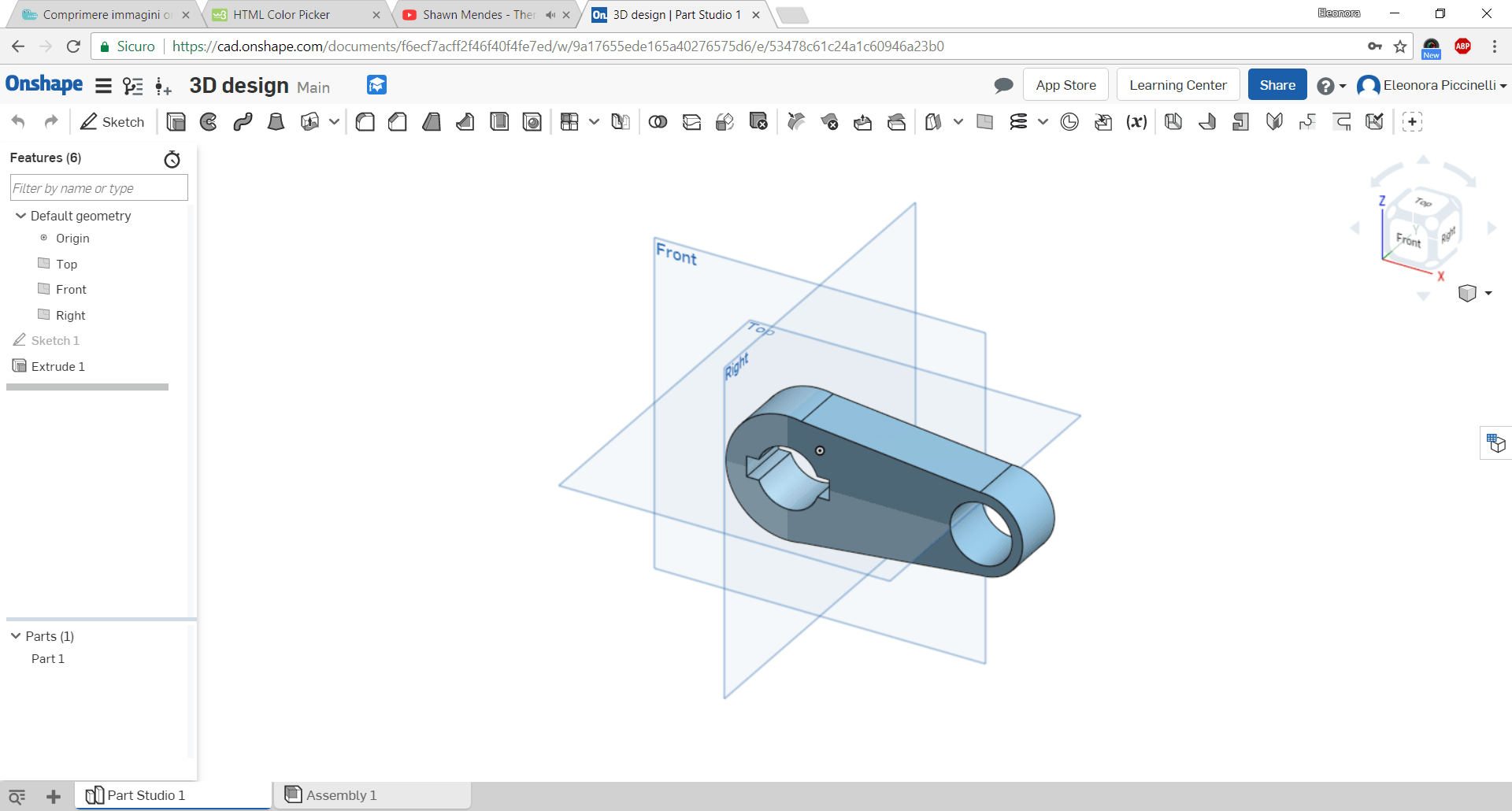Select the Linear pattern tool
Screen dimensions: 1512x811
click(569, 122)
